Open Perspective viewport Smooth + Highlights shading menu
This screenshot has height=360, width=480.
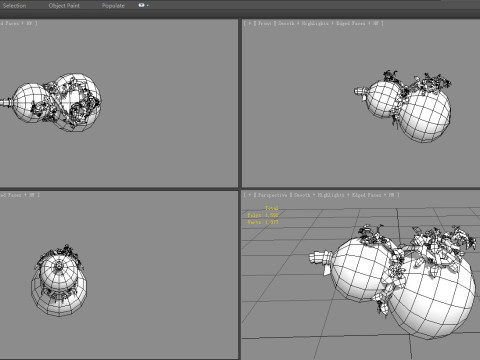click(319, 195)
